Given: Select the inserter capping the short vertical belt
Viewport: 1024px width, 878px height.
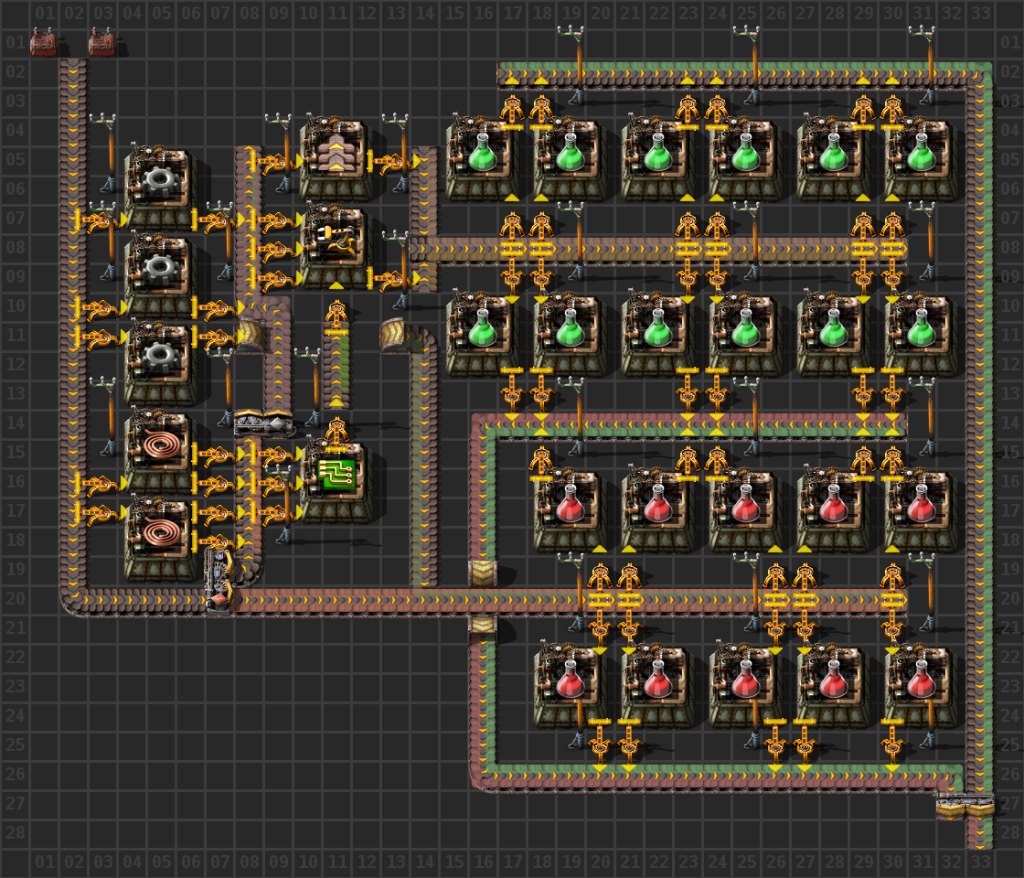Looking at the screenshot, I should tap(336, 318).
